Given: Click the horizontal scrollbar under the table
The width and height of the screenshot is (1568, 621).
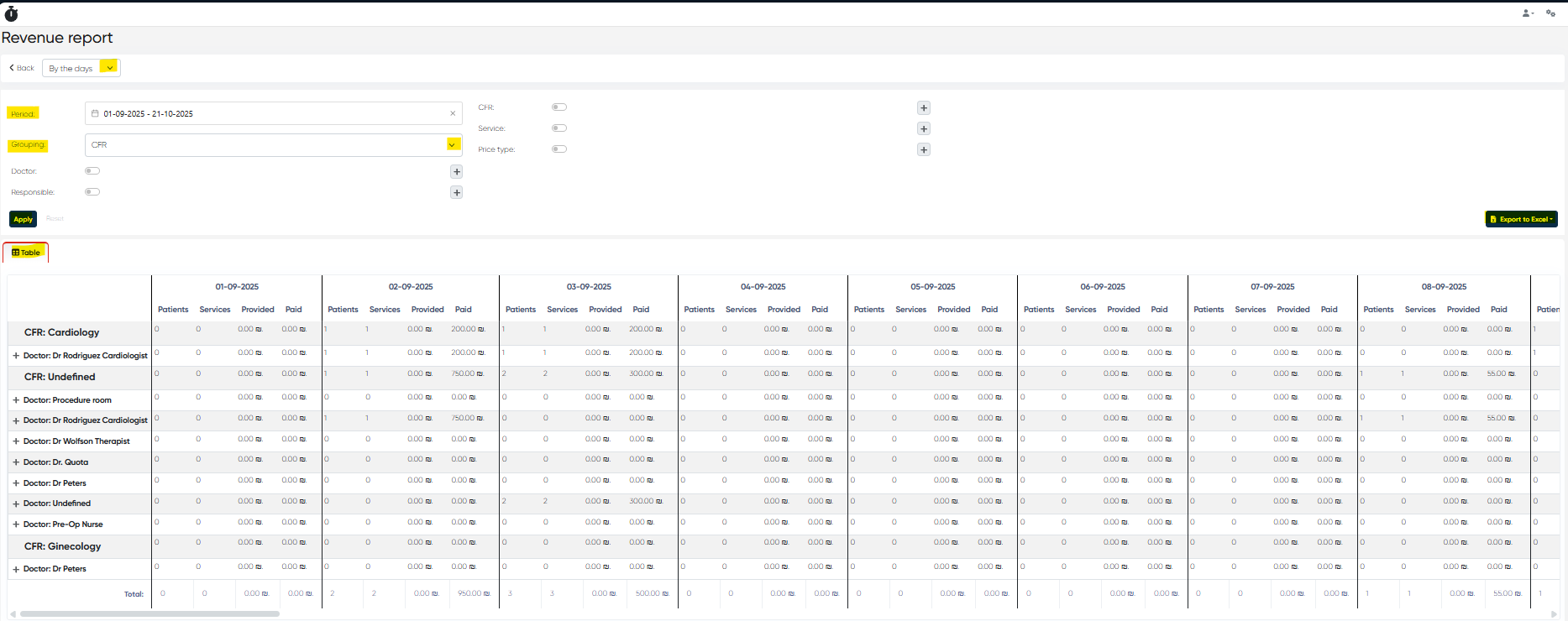Looking at the screenshot, I should click(151, 614).
